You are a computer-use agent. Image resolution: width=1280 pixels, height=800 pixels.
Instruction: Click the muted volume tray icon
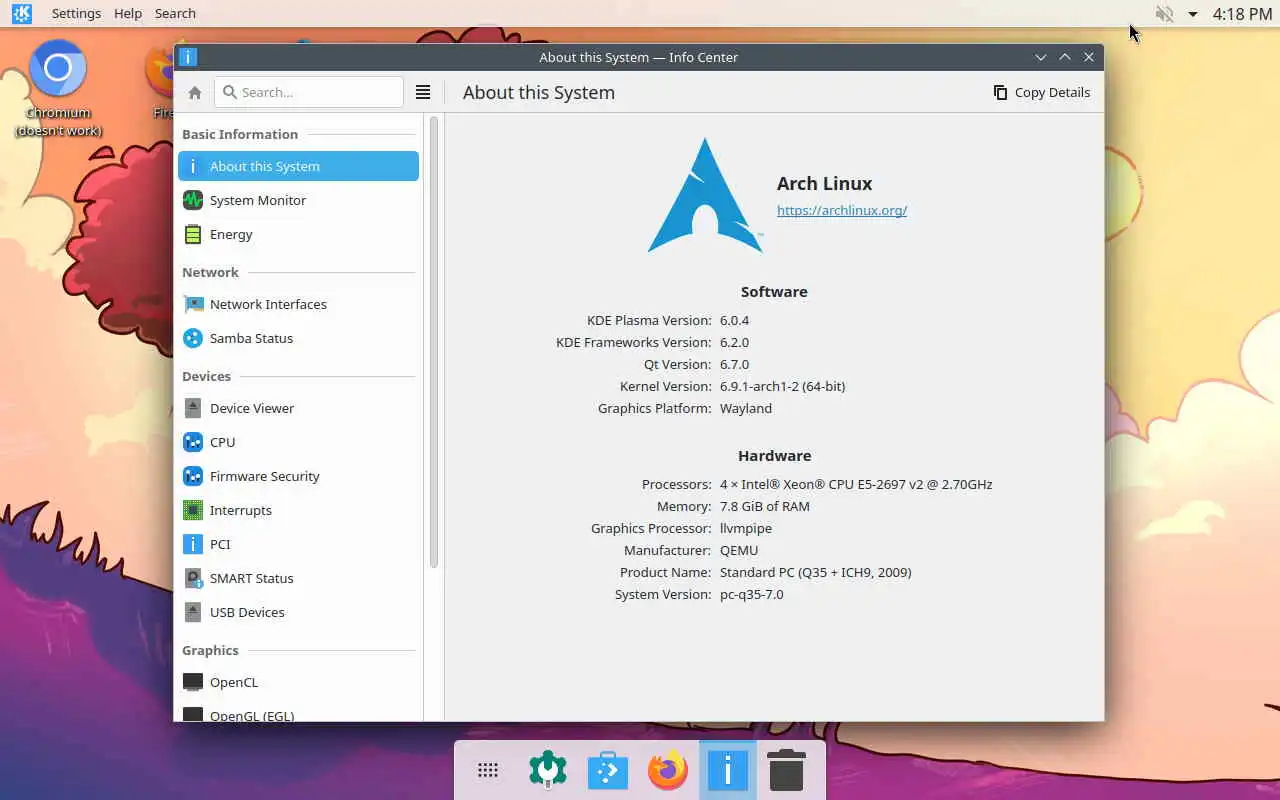(1164, 14)
